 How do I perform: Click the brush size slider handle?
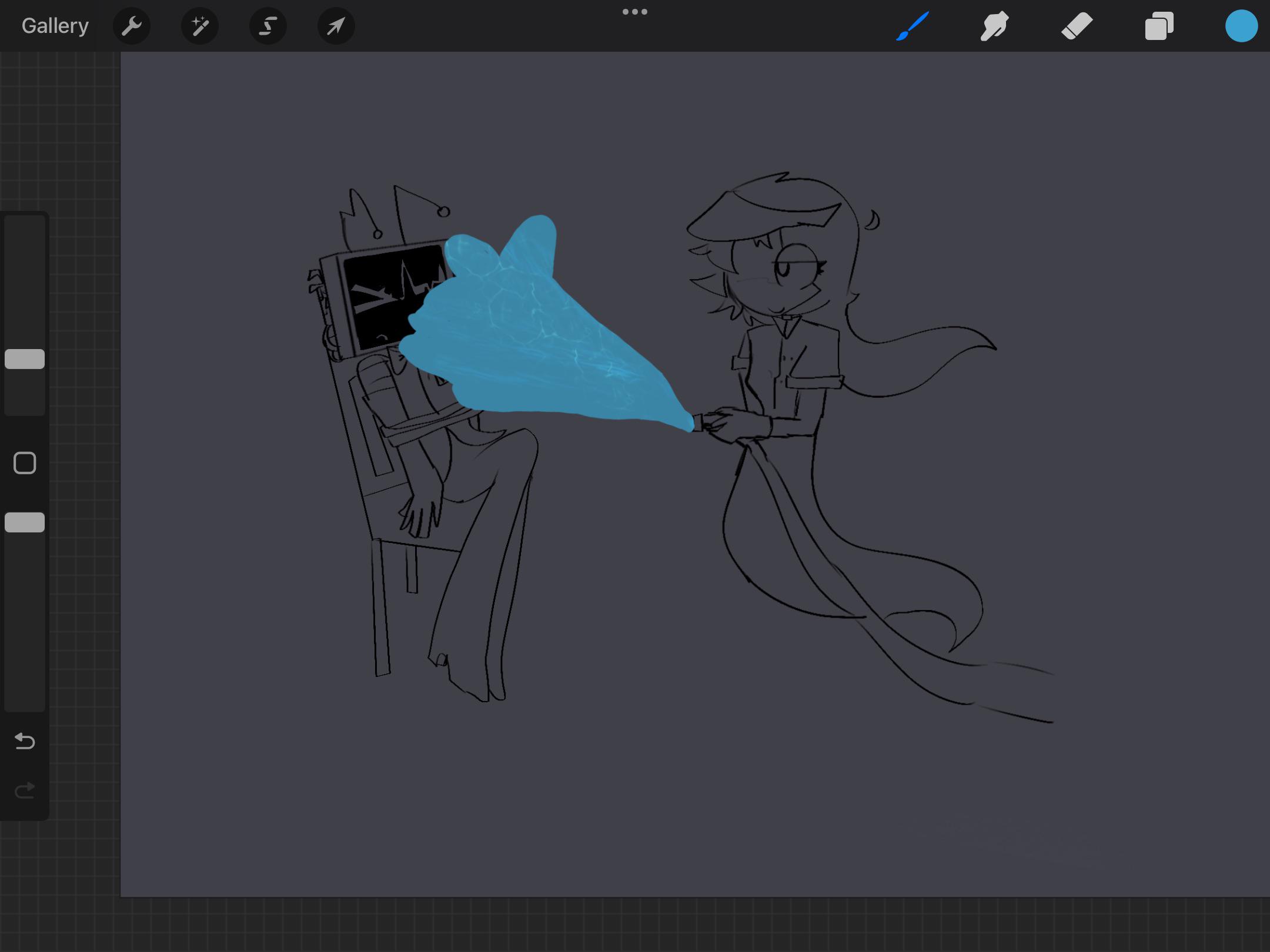[25, 359]
